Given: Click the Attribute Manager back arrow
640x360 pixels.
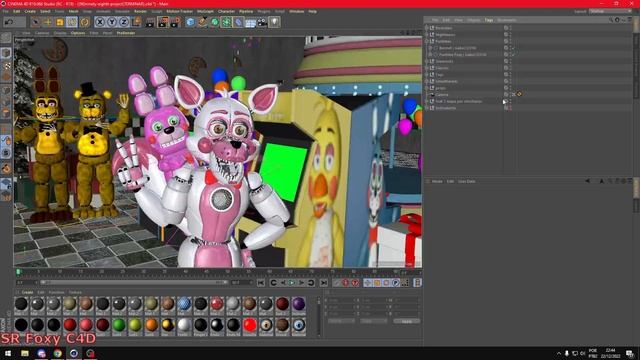Looking at the screenshot, I should 587,181.
